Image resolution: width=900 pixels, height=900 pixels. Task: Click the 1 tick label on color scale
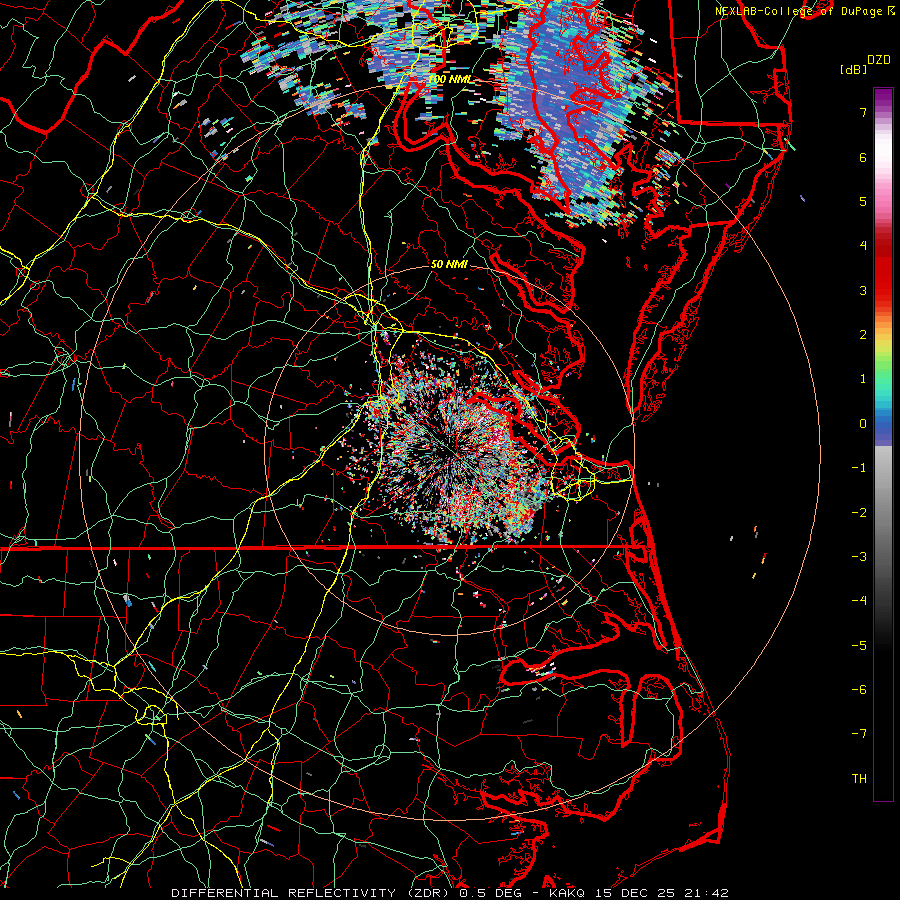click(863, 379)
